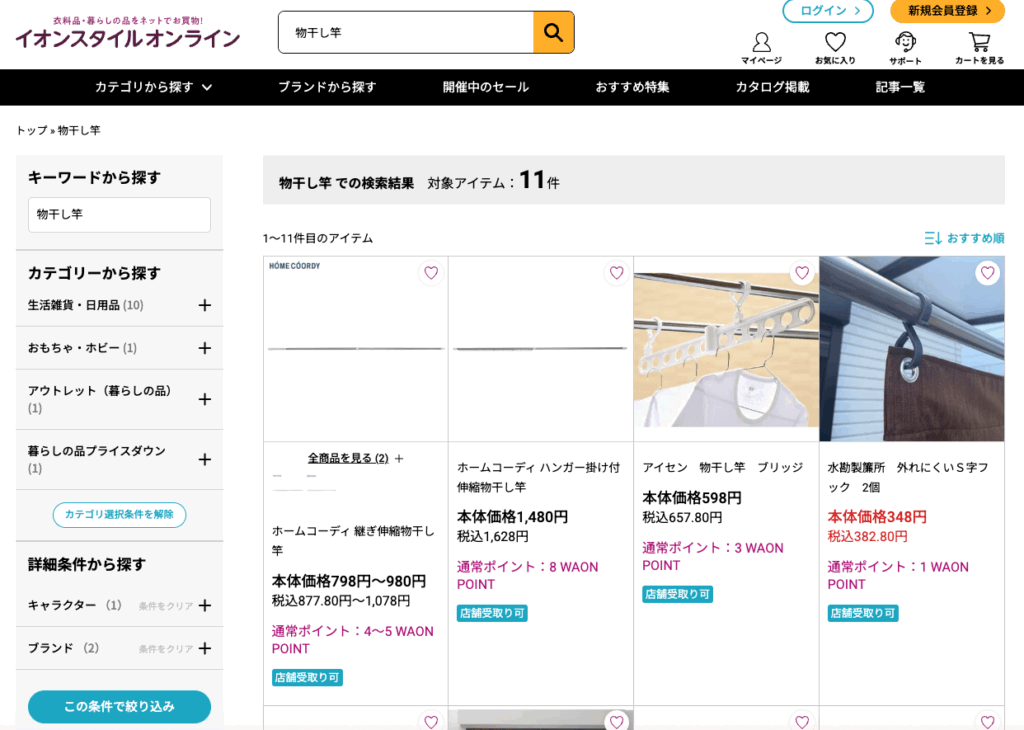Image resolution: width=1024 pixels, height=730 pixels.
Task: Expand the キャラクター filter section
Action: pos(204,605)
